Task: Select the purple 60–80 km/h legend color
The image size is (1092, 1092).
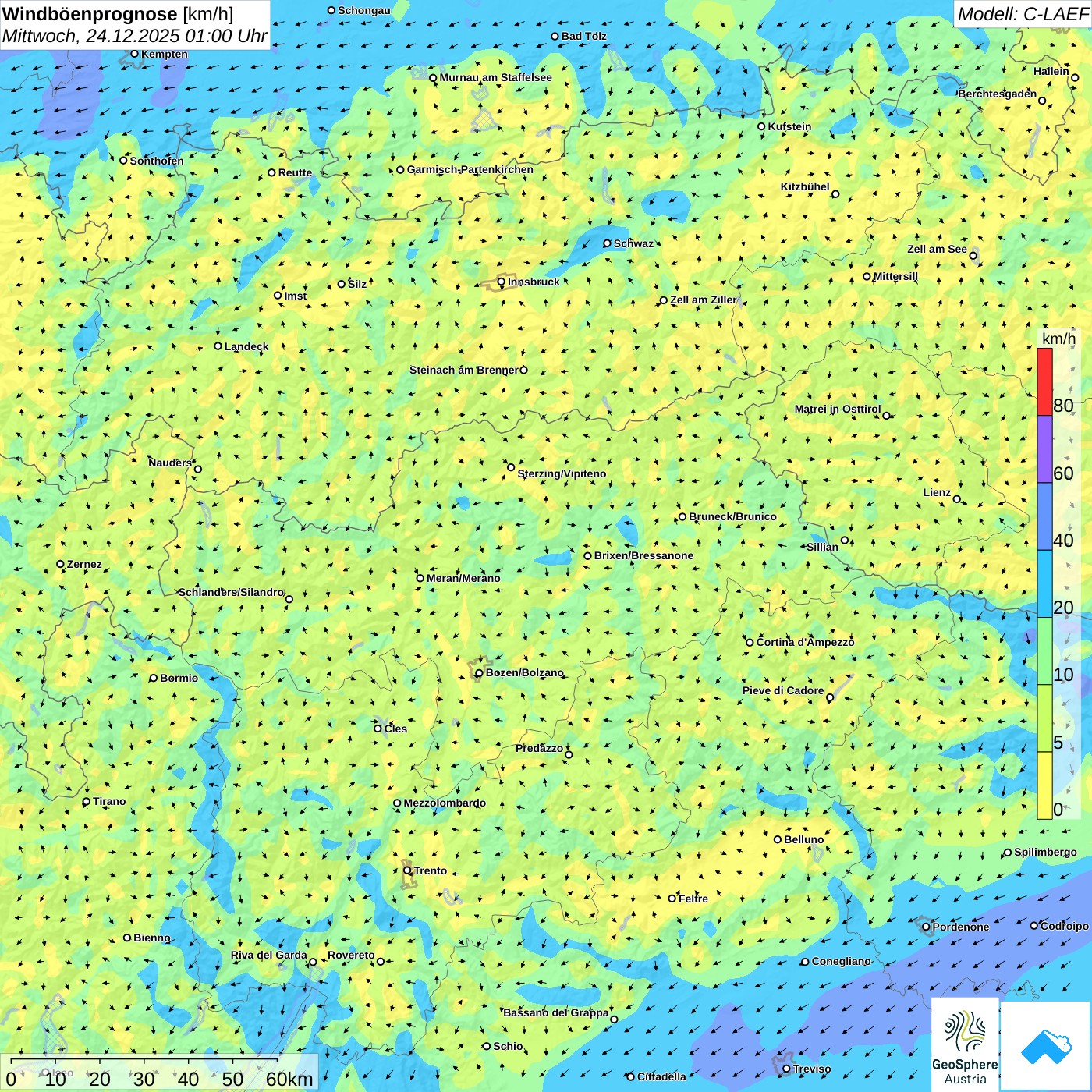Action: click(1044, 449)
